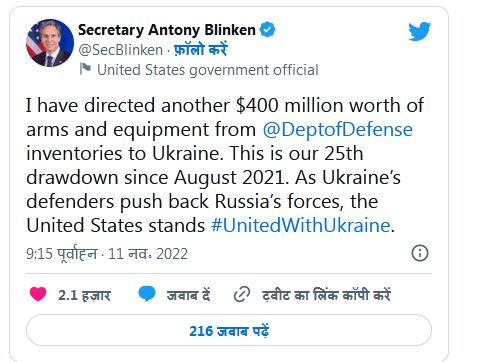Open the Secretary Antony Blinken display name
This screenshot has width=483, height=362.
[x=167, y=30]
